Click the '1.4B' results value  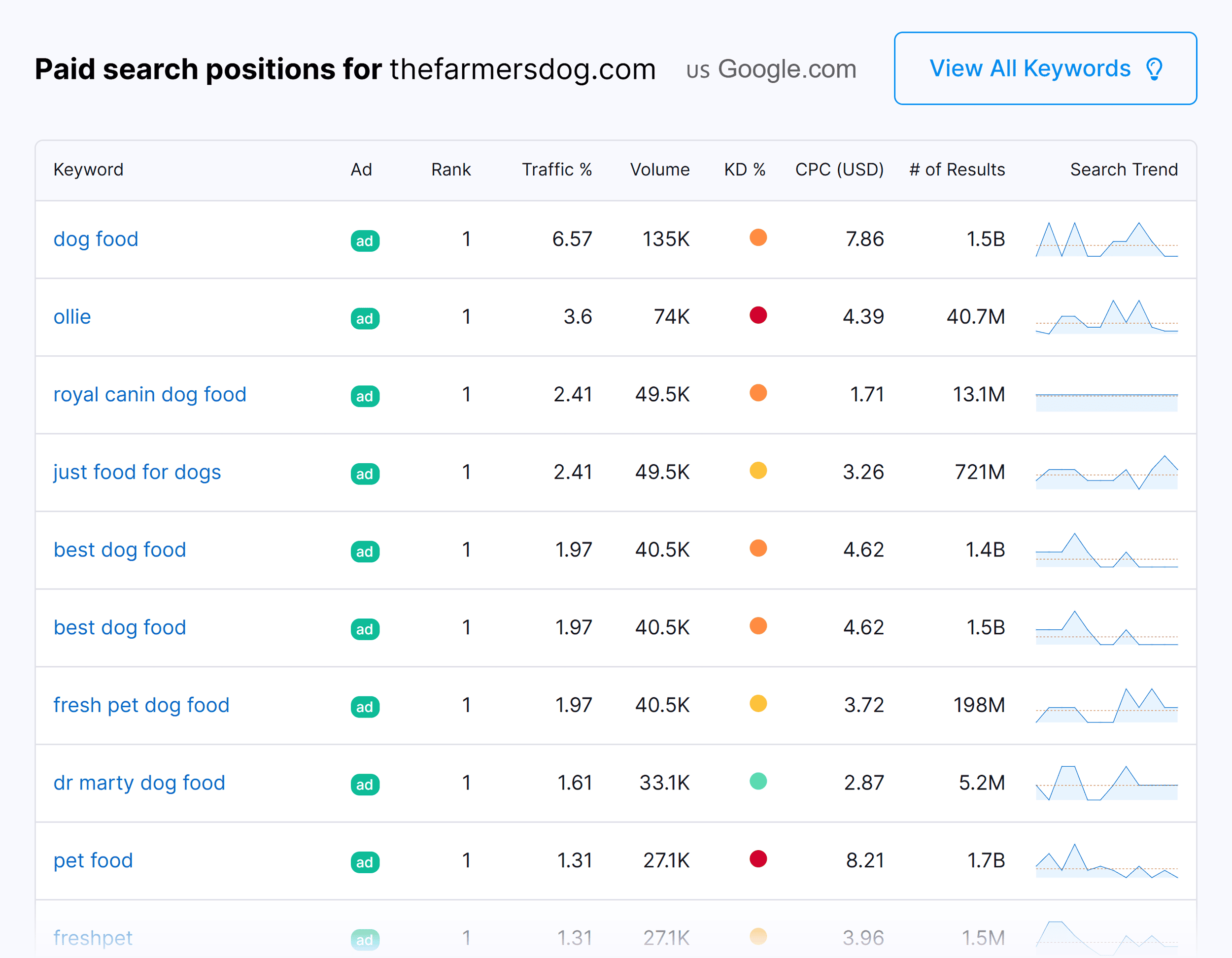pyautogui.click(x=986, y=550)
